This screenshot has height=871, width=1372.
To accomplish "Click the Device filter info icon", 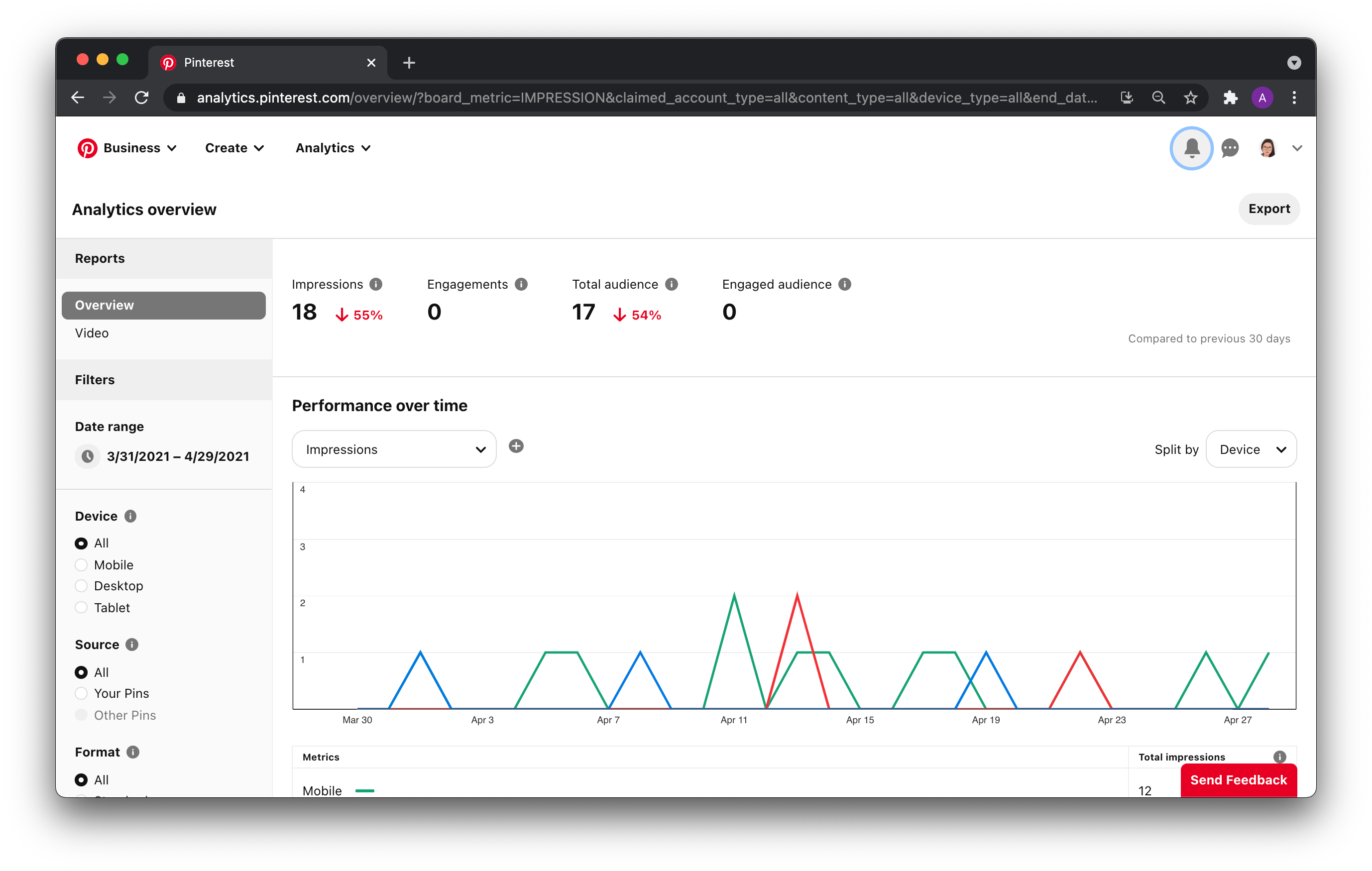I will point(130,516).
